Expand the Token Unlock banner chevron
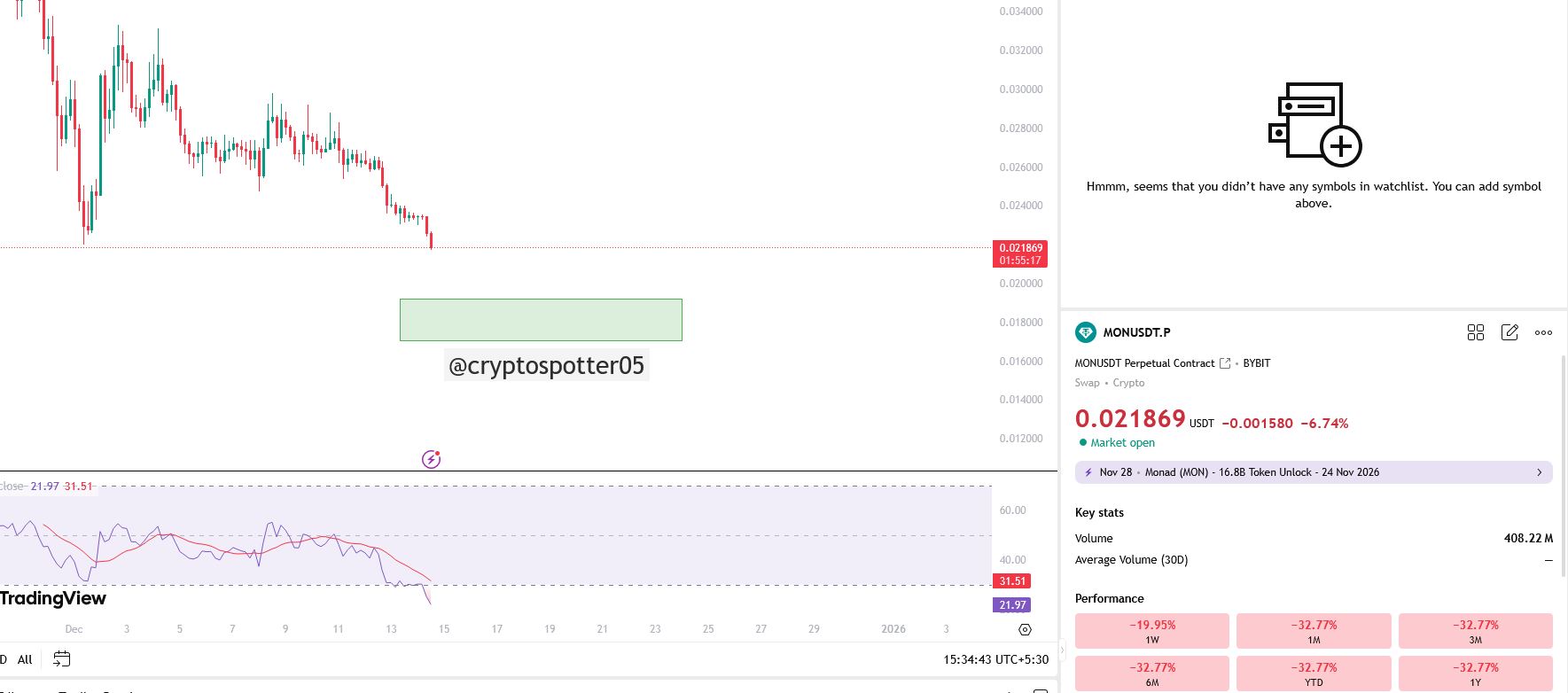The width and height of the screenshot is (1568, 693). click(1540, 472)
